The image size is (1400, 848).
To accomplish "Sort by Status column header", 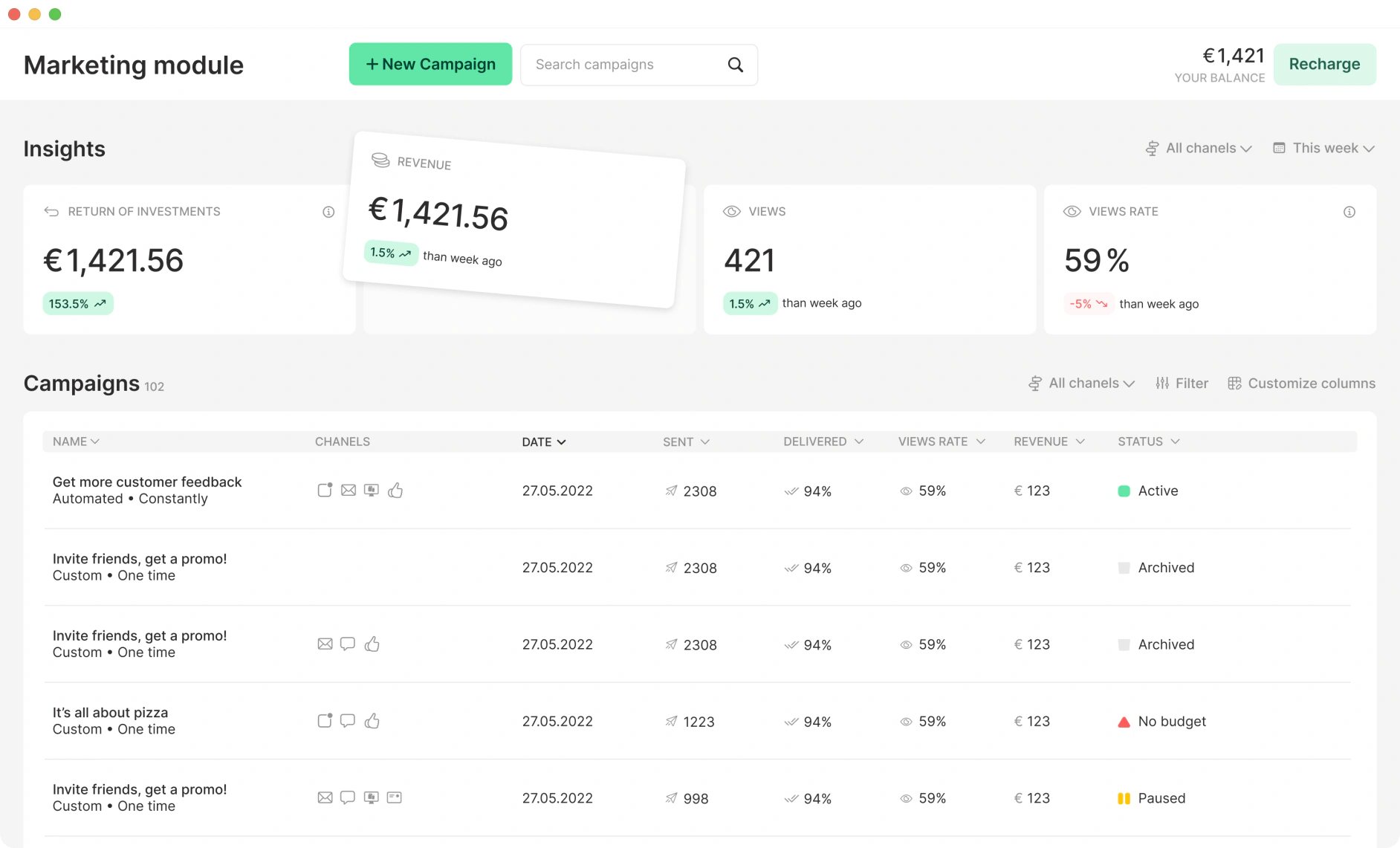I will tap(1148, 441).
